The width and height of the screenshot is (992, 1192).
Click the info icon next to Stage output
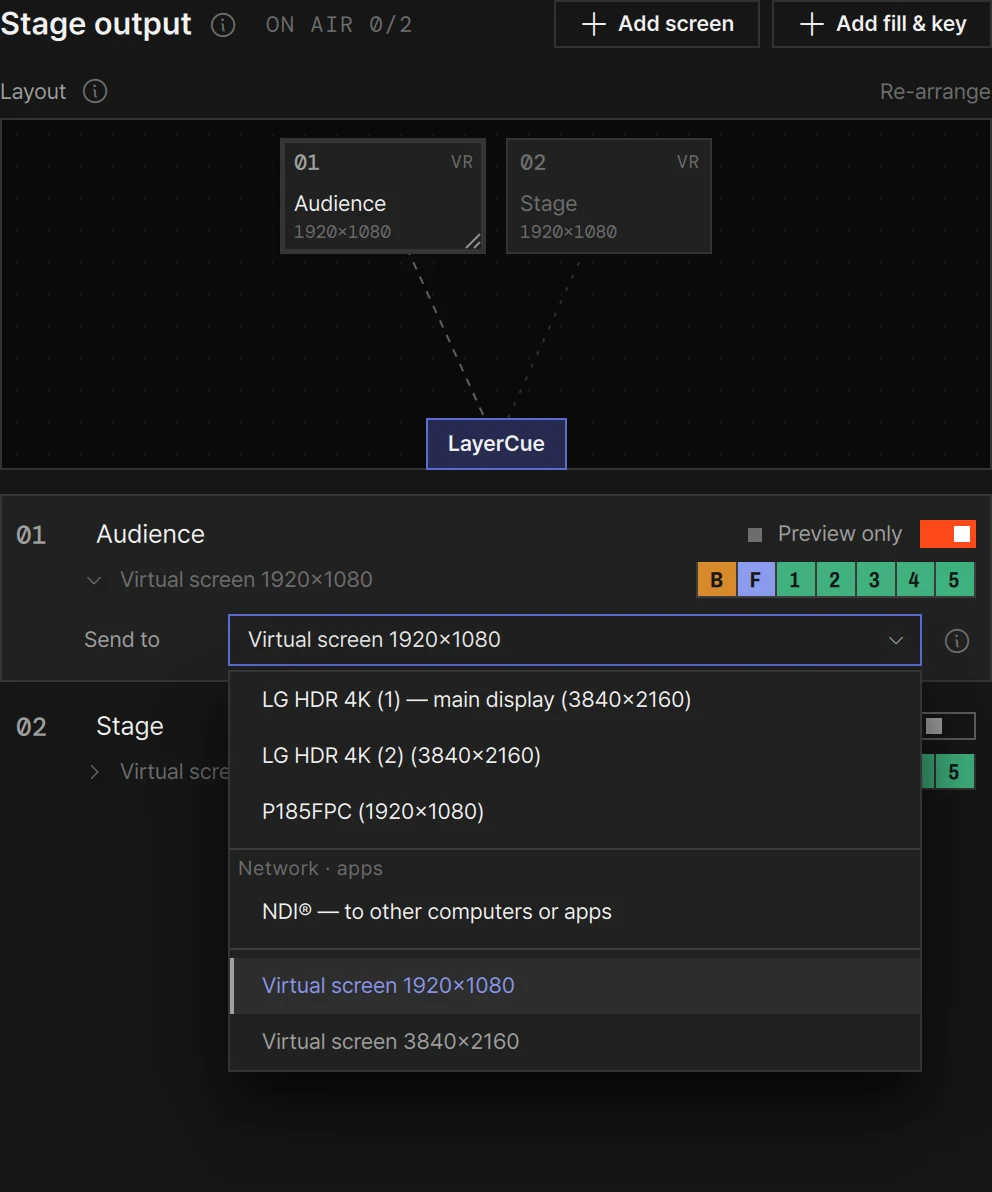click(223, 25)
